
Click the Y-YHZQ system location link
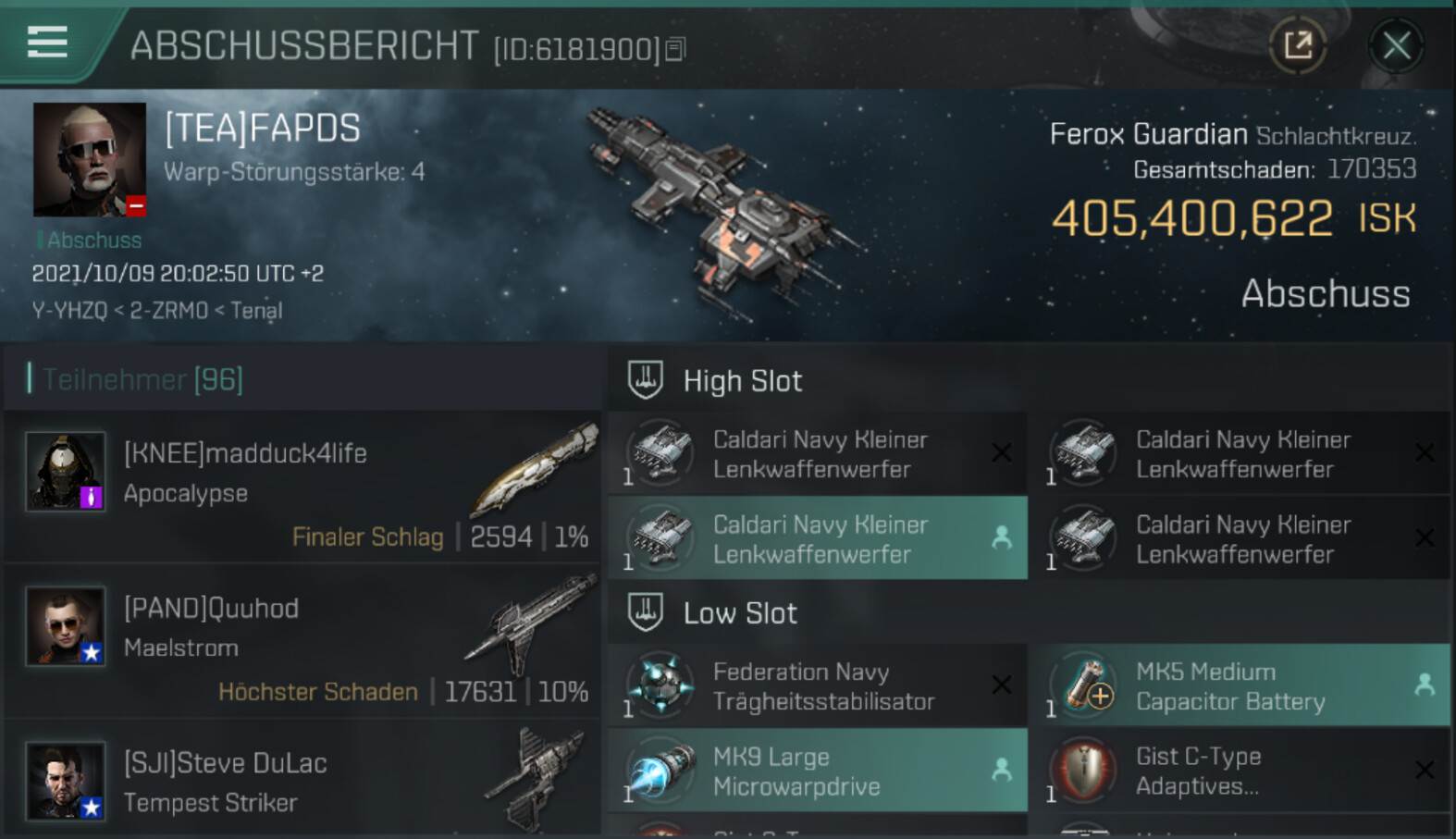[69, 311]
